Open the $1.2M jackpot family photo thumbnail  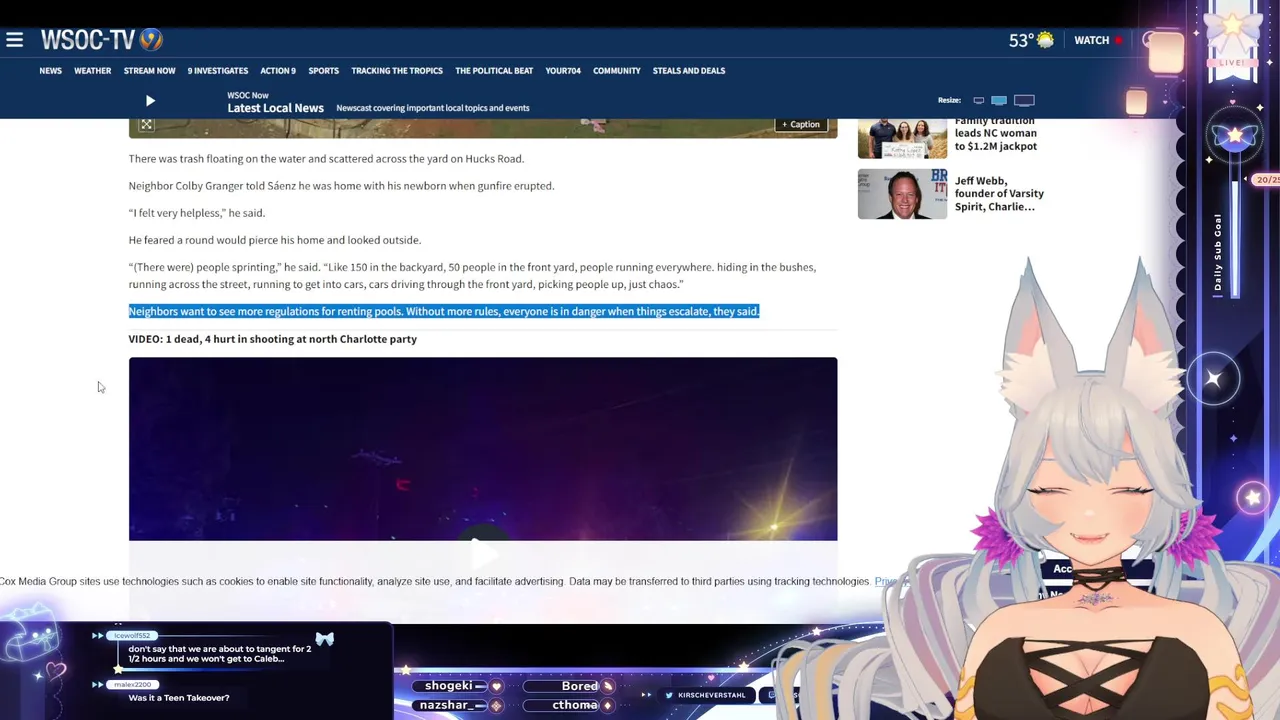tap(902, 138)
